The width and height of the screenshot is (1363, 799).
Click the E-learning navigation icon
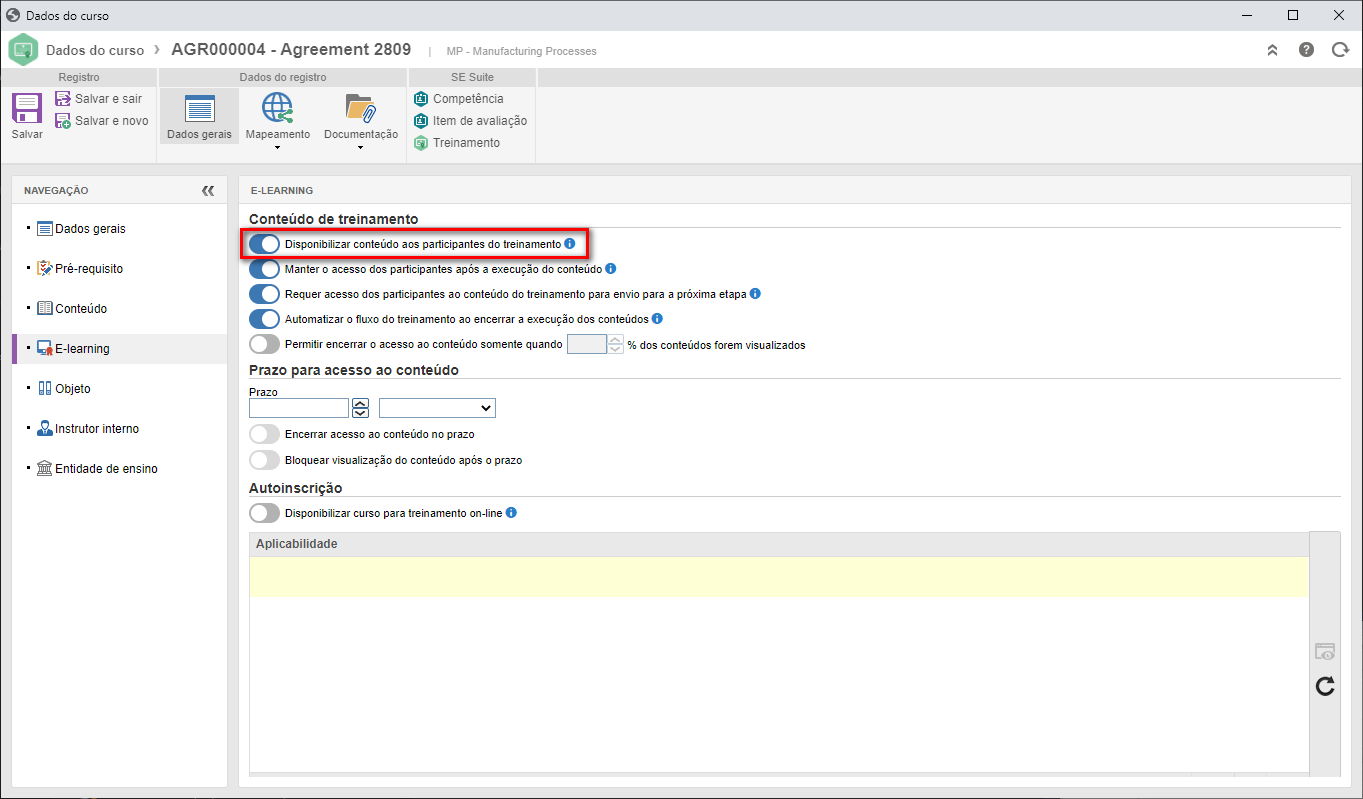click(44, 349)
